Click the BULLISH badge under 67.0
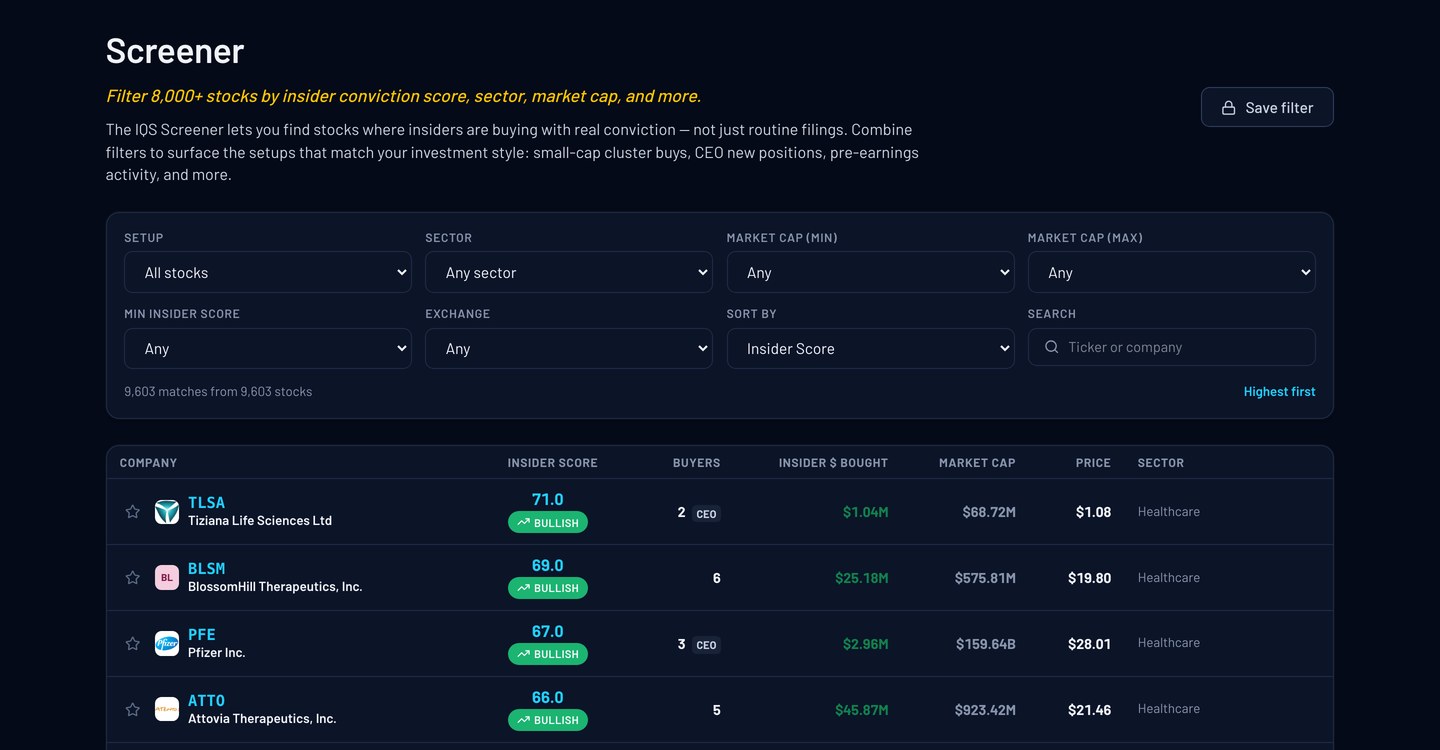This screenshot has height=750, width=1440. [548, 654]
